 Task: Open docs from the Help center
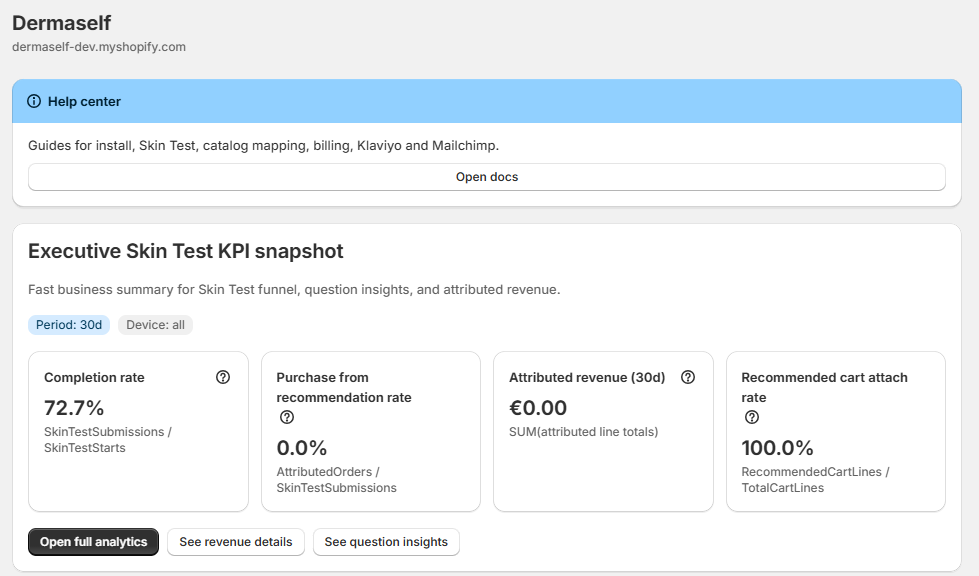click(x=486, y=177)
